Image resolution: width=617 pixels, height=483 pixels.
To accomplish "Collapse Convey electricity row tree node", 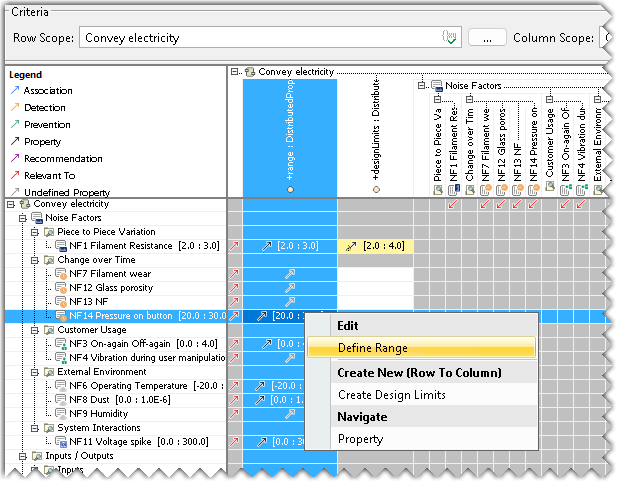I will pos(11,204).
